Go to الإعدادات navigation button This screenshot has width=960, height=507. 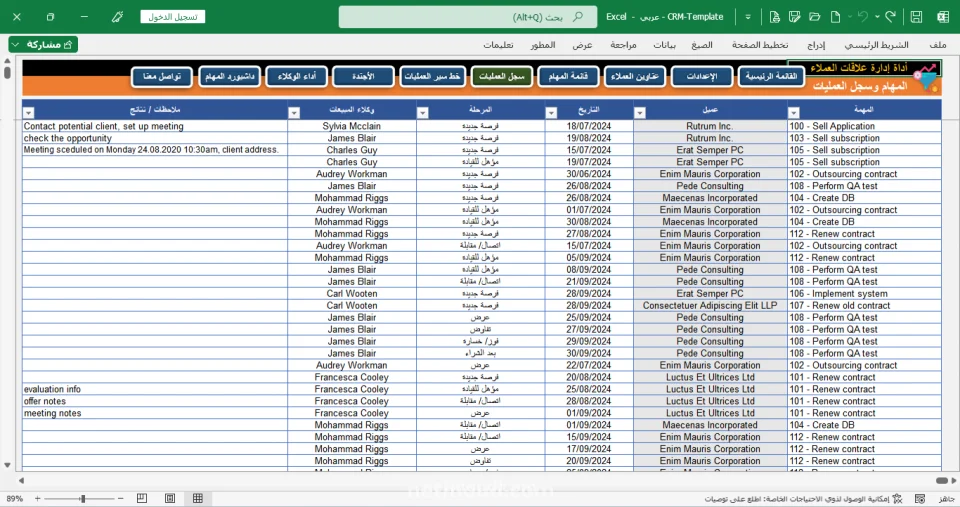(x=702, y=77)
